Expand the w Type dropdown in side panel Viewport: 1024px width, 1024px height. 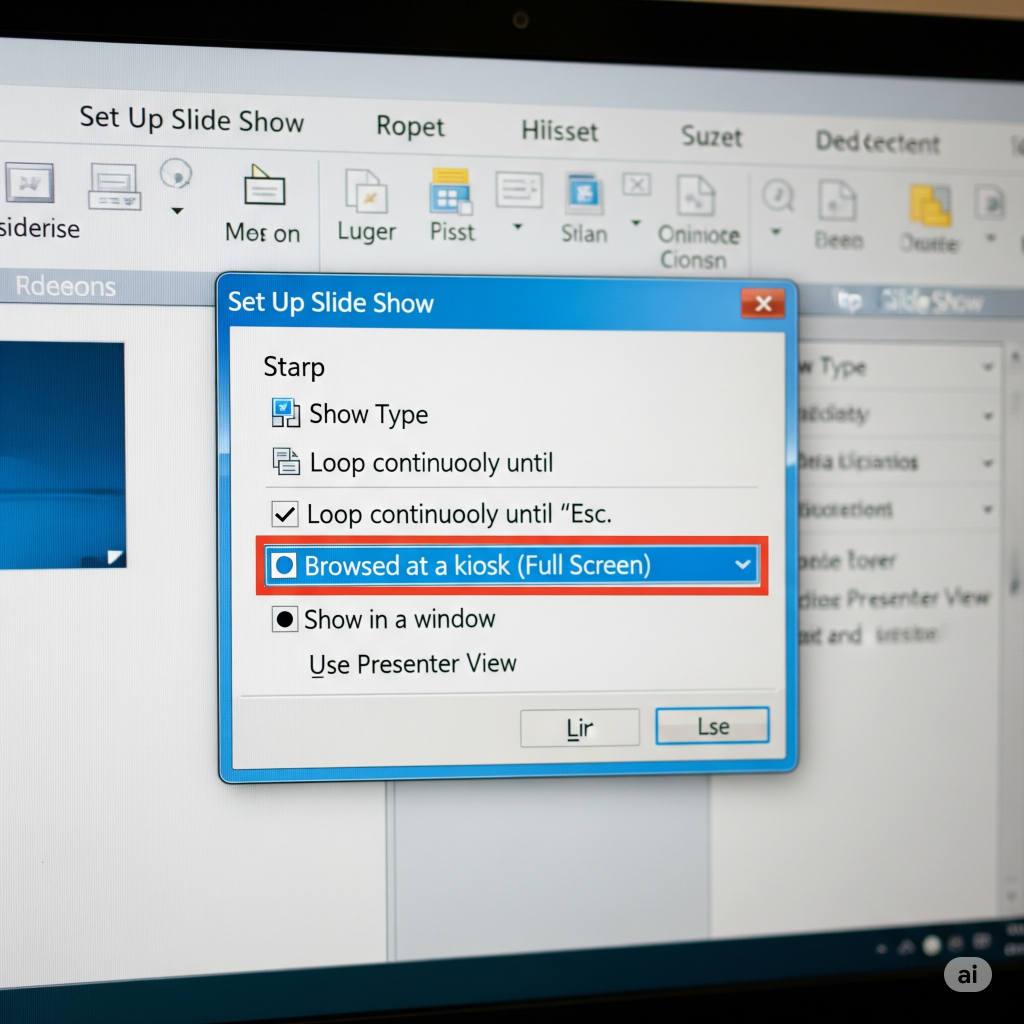988,368
